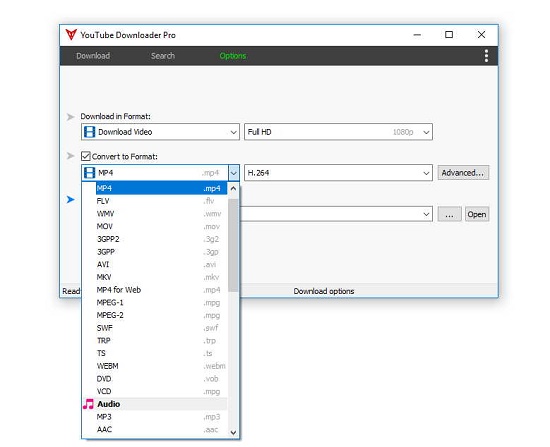550x447 pixels.
Task: Choose AVI from the list
Action: pos(161,265)
